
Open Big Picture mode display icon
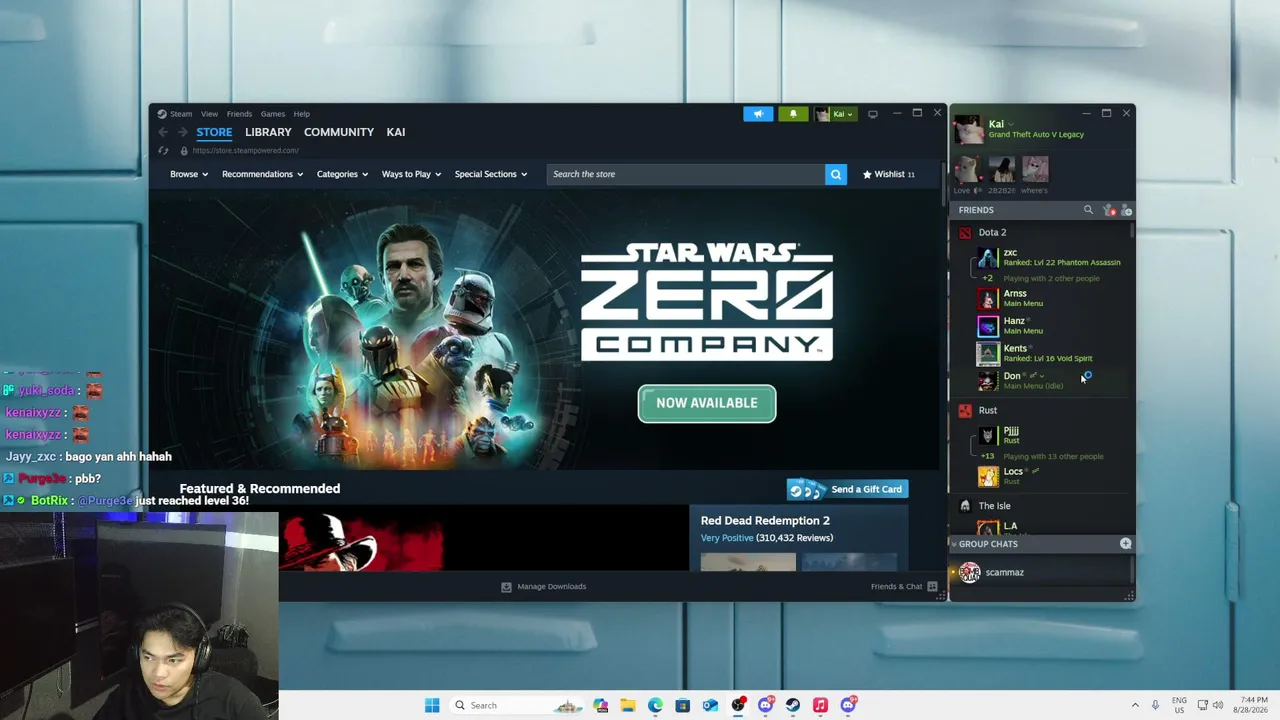873,114
